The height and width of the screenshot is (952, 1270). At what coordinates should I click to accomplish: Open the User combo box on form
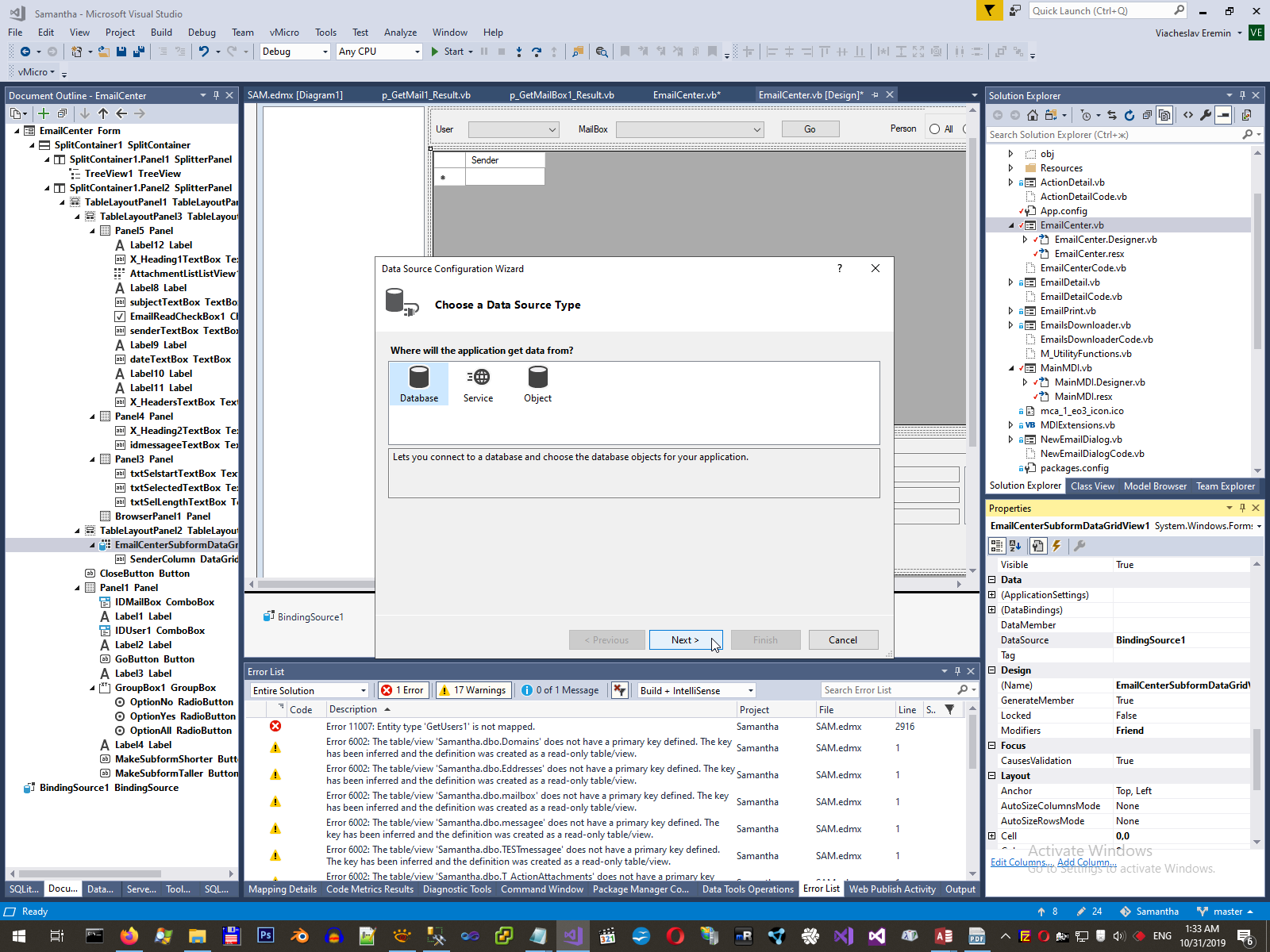click(514, 129)
